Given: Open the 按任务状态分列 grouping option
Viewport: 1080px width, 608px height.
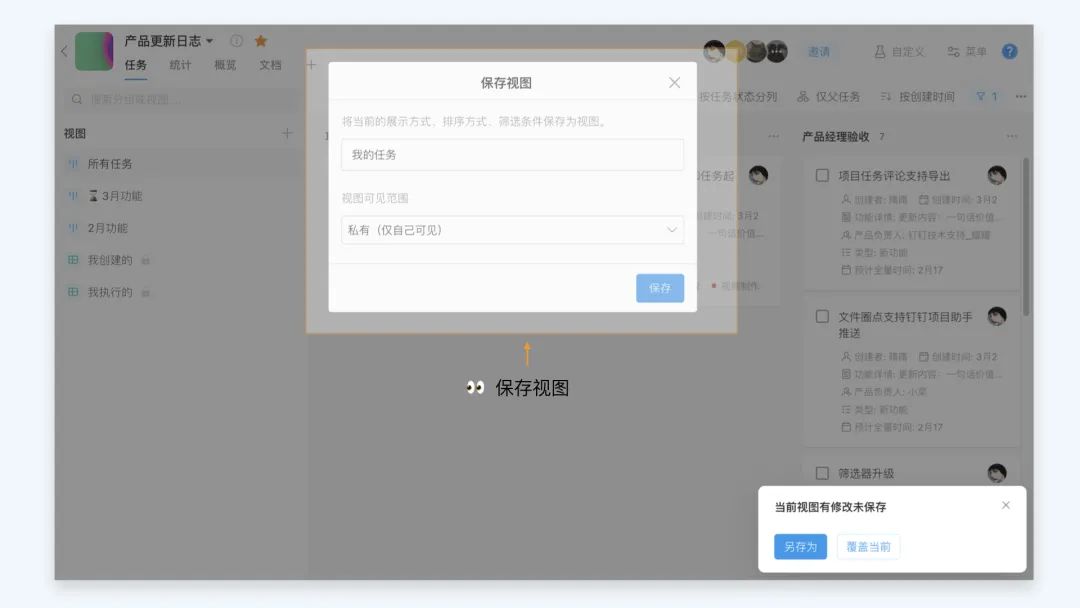Looking at the screenshot, I should 738,97.
